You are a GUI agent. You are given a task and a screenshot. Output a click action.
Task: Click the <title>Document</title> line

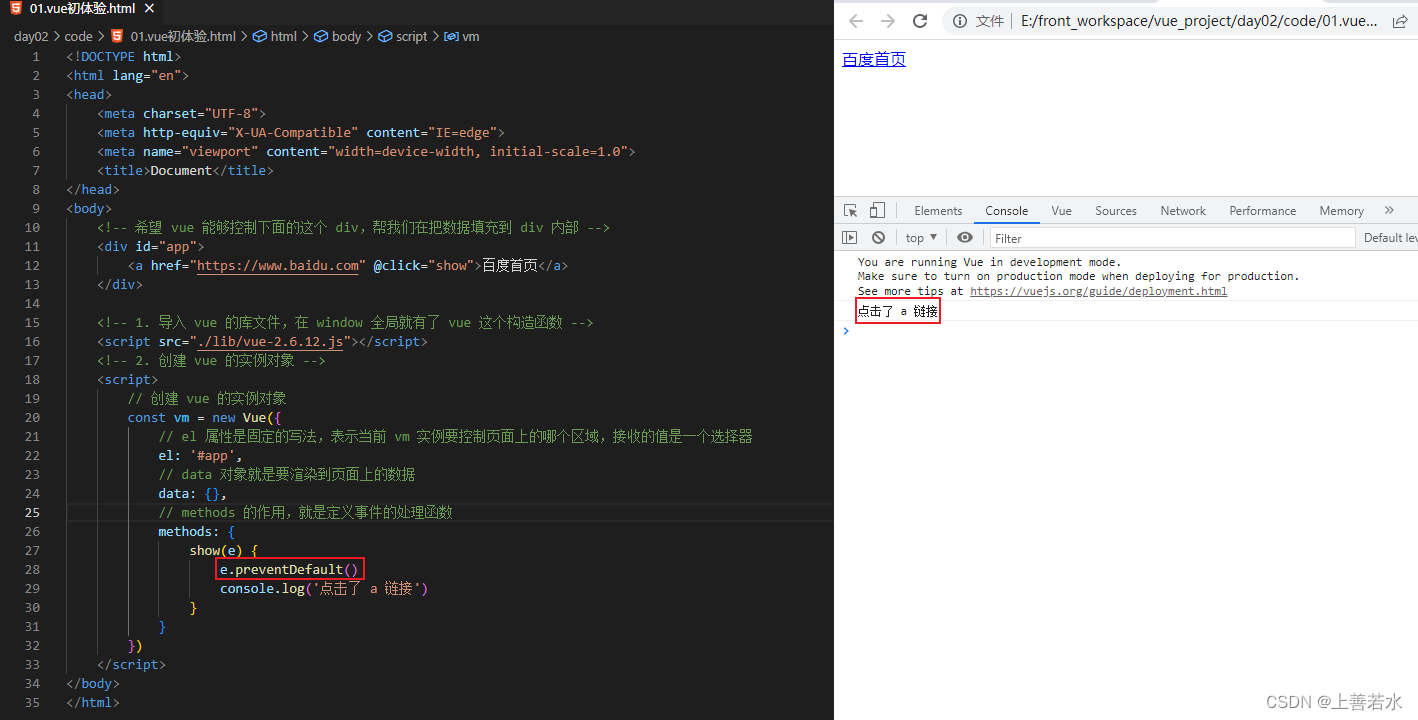point(185,171)
